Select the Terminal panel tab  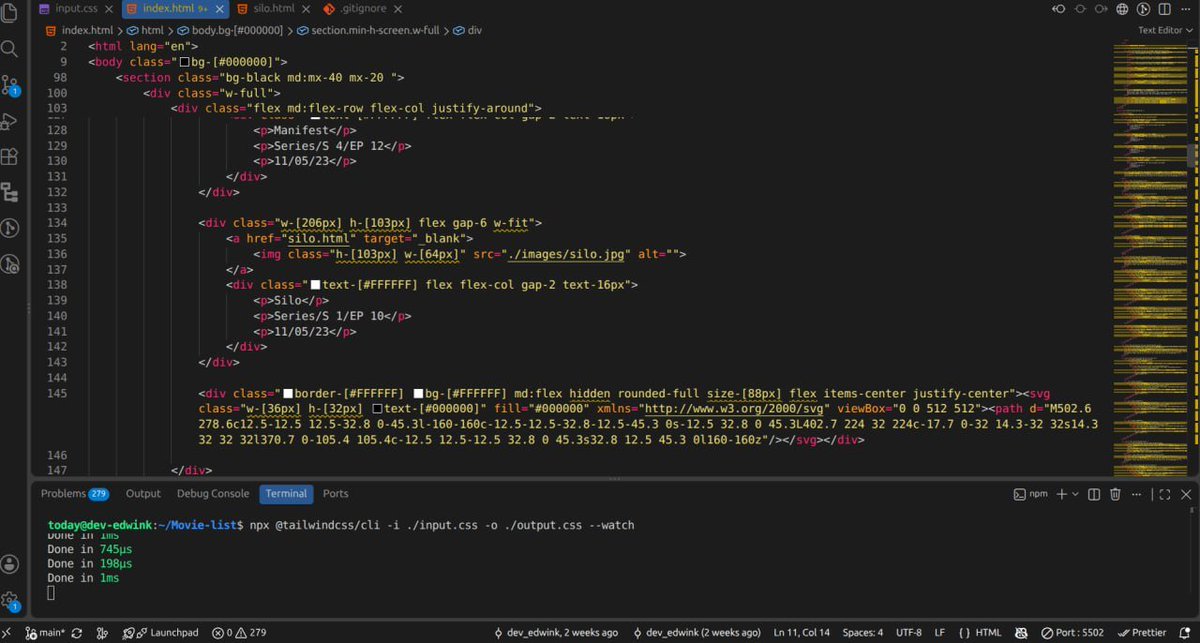(x=286, y=493)
